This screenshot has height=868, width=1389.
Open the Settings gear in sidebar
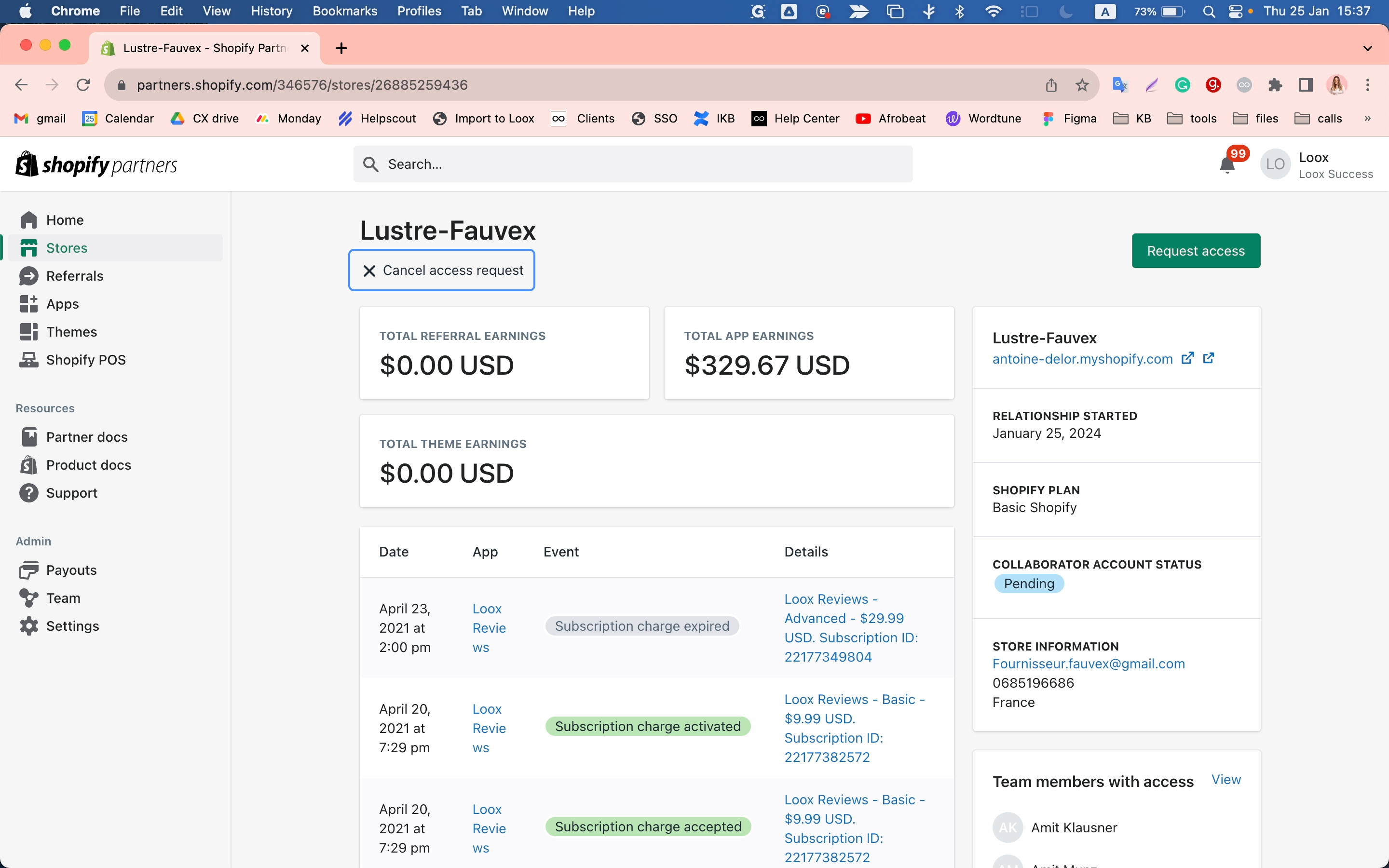(72, 626)
